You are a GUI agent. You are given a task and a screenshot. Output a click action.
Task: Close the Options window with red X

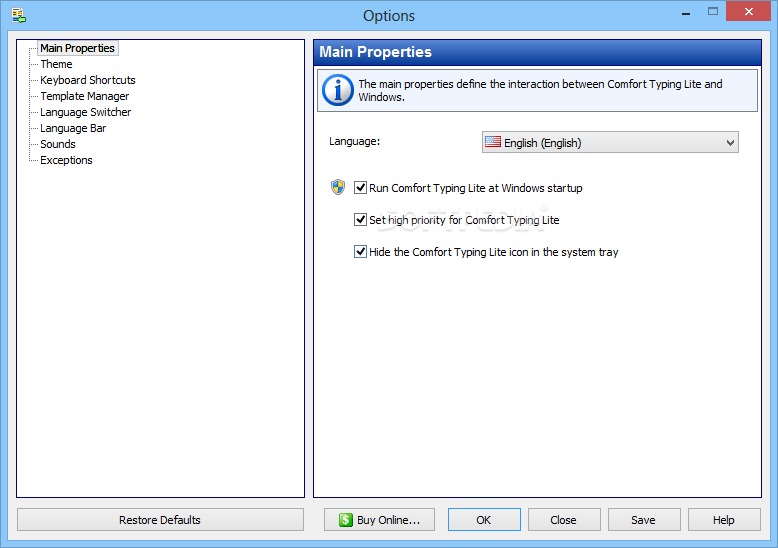pyautogui.click(x=749, y=11)
